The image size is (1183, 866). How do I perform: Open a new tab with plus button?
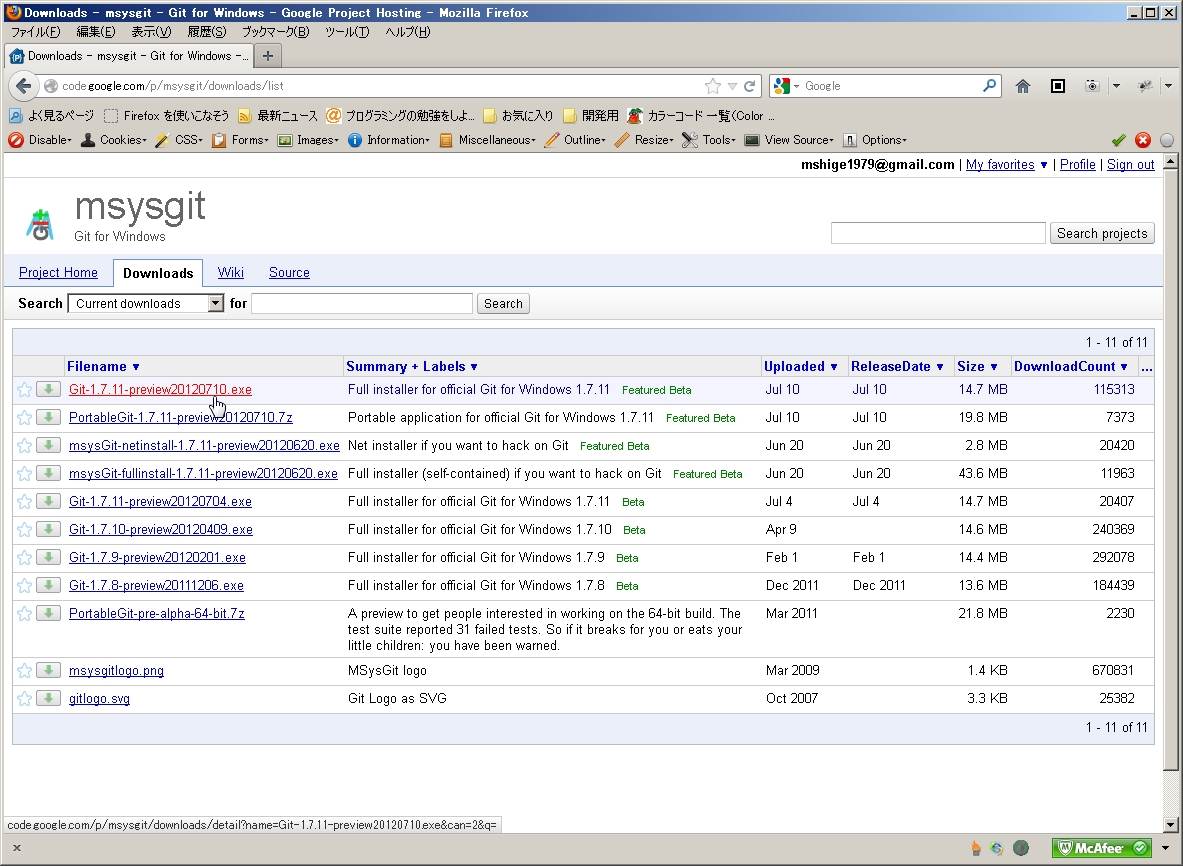tap(267, 56)
